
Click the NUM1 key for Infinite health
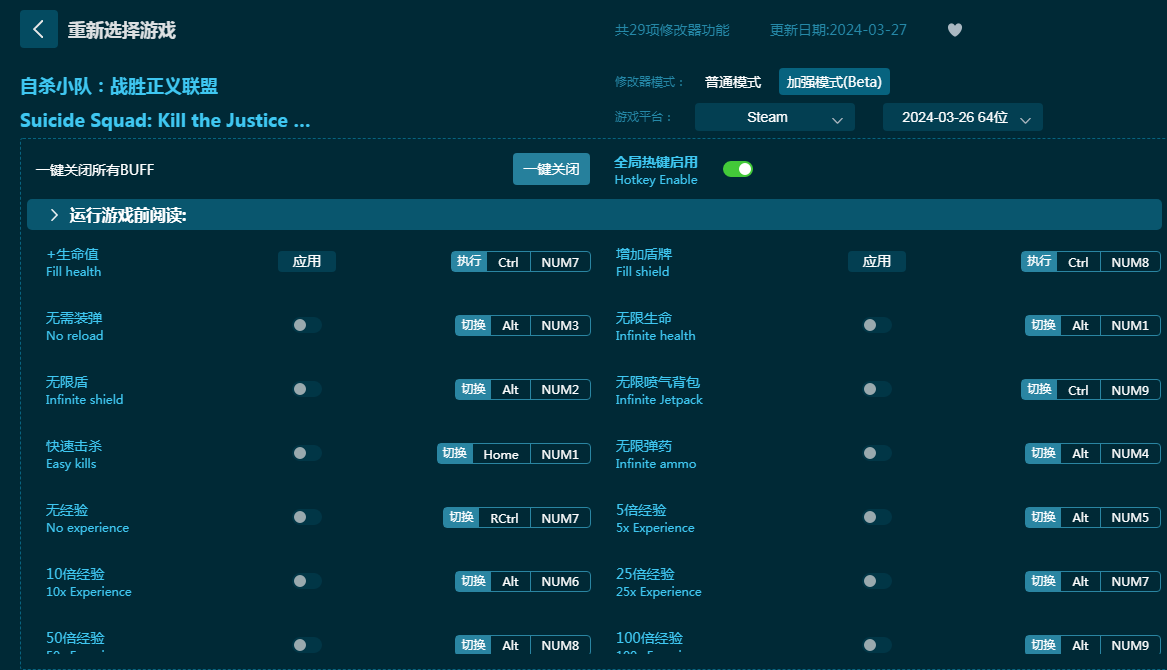(x=1131, y=326)
